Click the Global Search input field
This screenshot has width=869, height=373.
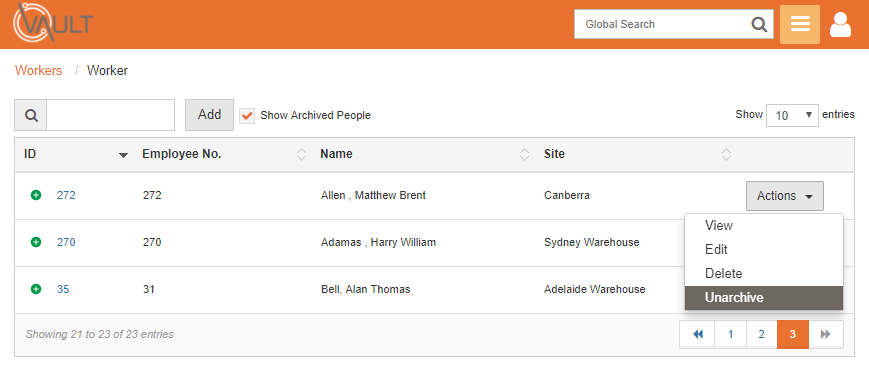pyautogui.click(x=662, y=24)
